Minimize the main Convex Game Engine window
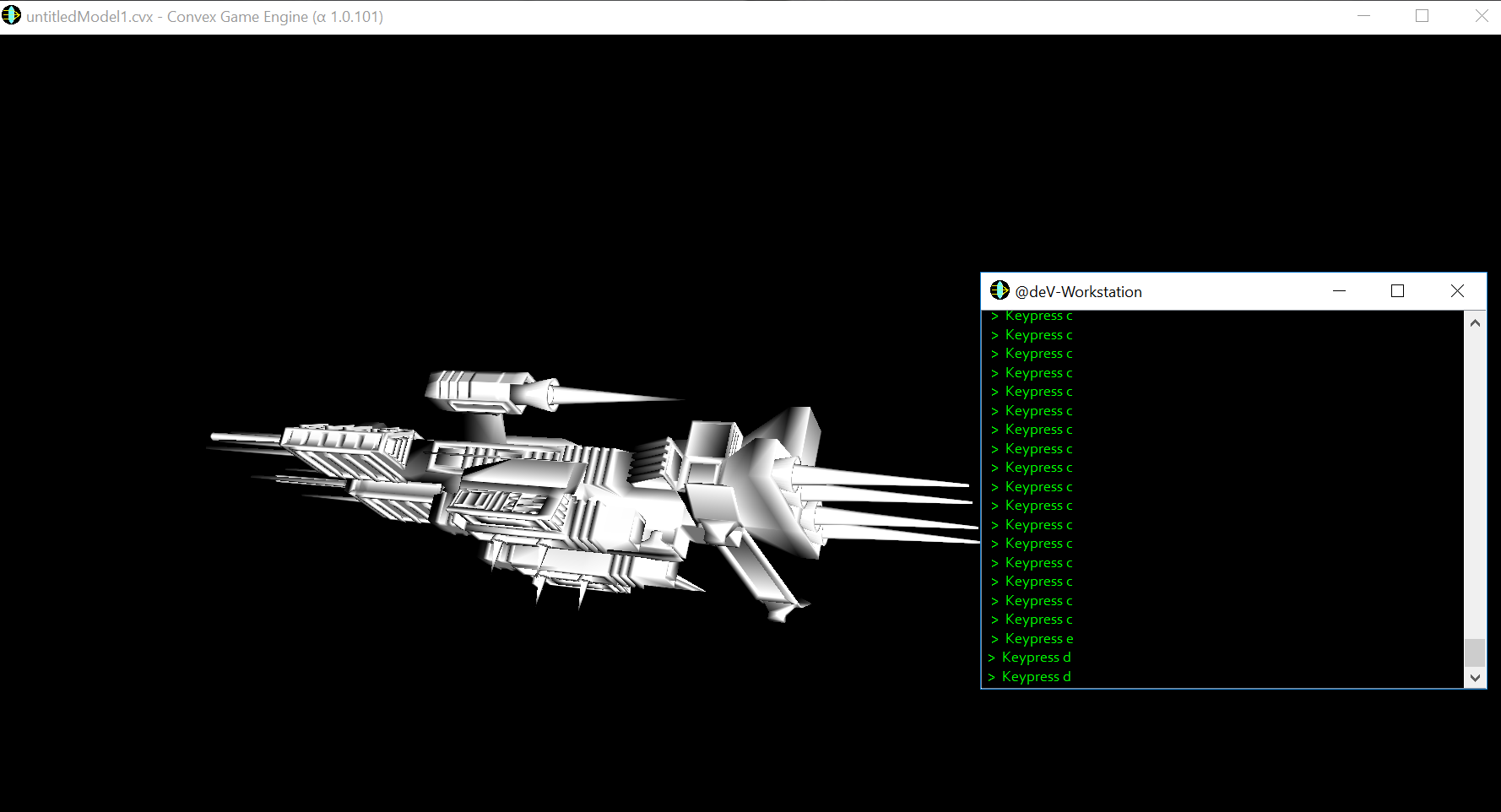 point(1363,16)
